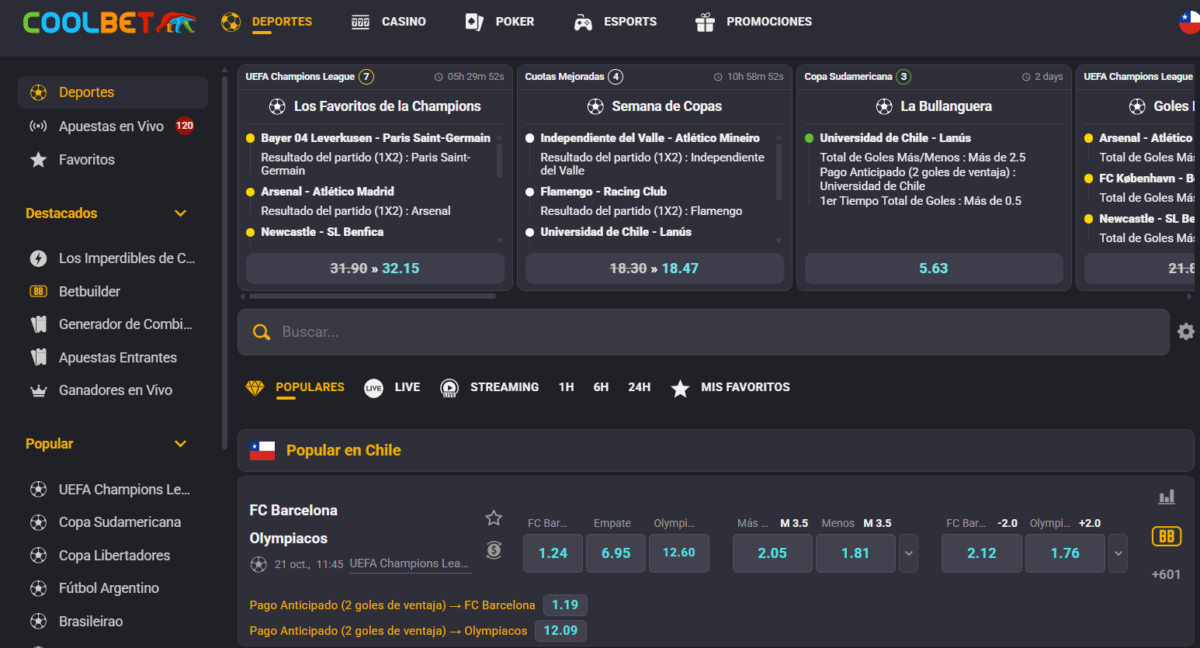Image resolution: width=1200 pixels, height=648 pixels.
Task: Bet FC Barcelona -2.0 at 2.12
Action: (x=982, y=553)
